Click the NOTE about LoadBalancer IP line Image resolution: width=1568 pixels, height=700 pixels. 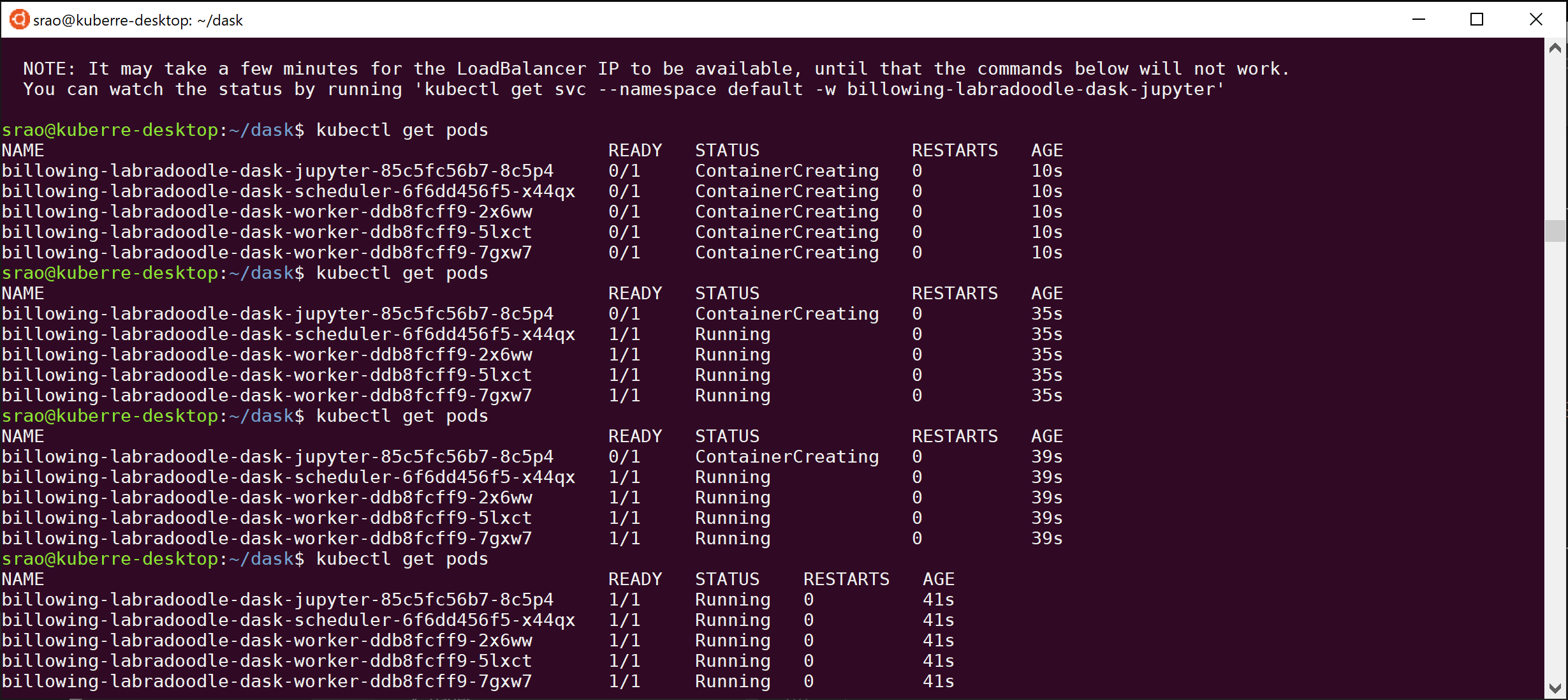point(656,69)
